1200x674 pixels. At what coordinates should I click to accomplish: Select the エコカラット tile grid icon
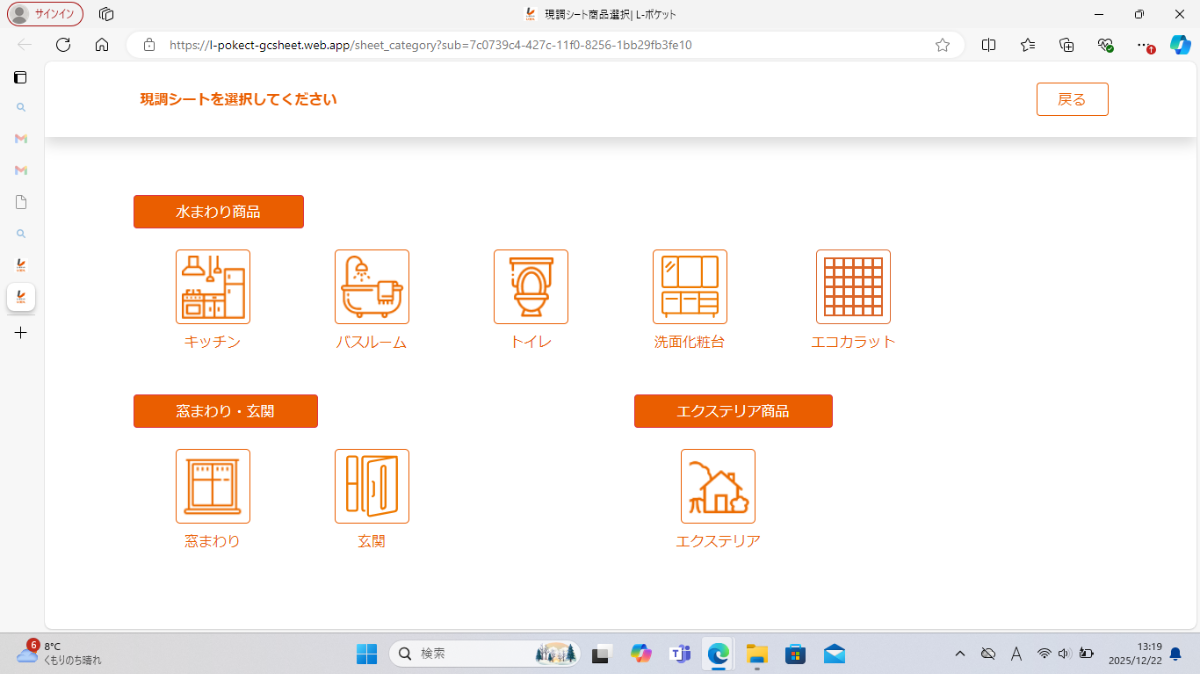pos(853,287)
